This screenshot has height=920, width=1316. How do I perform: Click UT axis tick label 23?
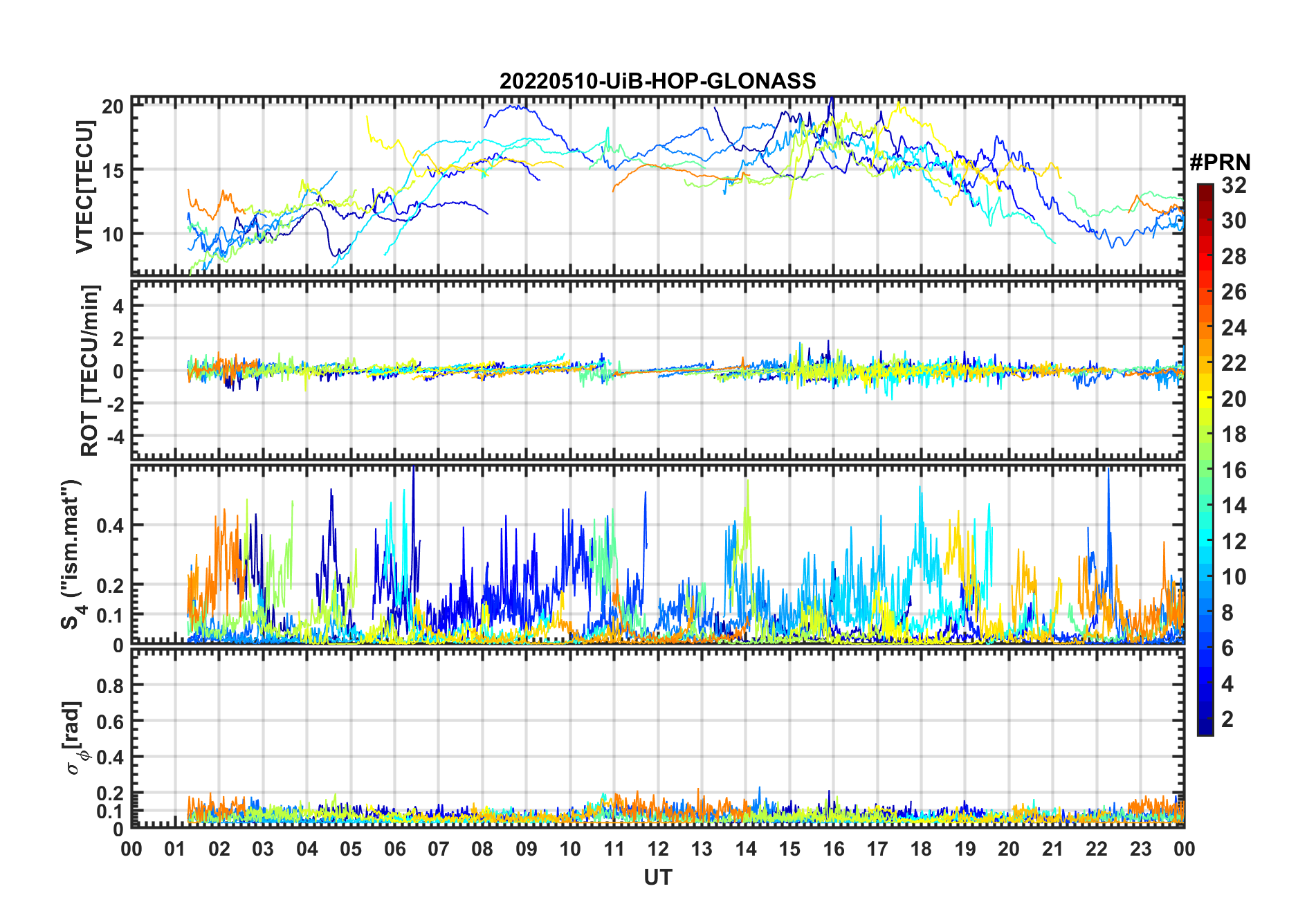click(1140, 849)
